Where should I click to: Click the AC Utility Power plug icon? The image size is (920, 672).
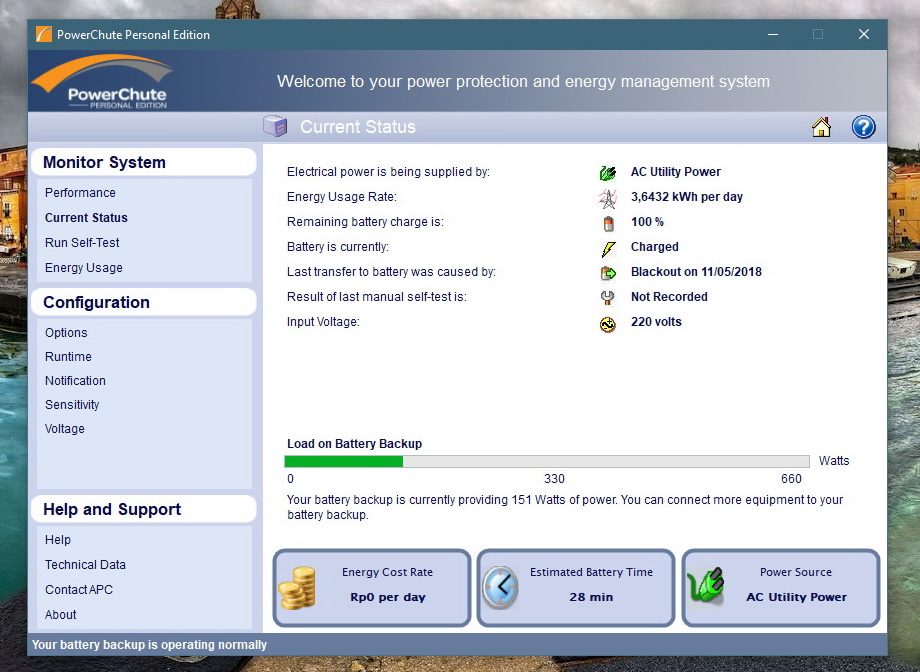point(608,173)
